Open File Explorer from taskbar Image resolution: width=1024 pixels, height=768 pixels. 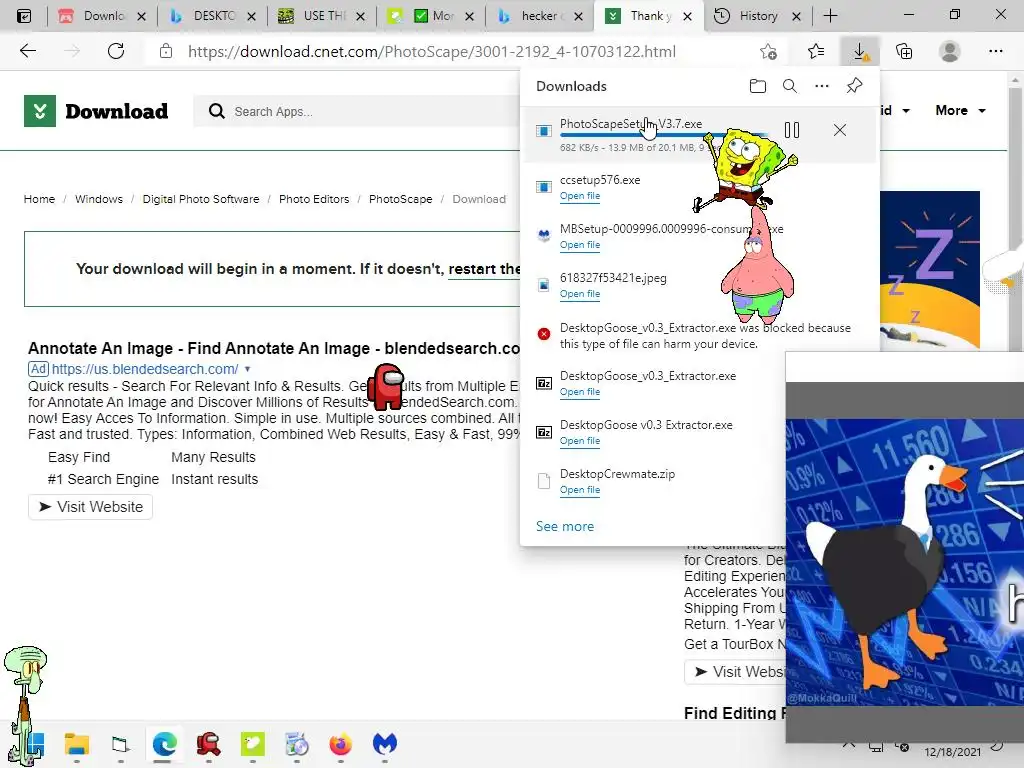coord(76,744)
